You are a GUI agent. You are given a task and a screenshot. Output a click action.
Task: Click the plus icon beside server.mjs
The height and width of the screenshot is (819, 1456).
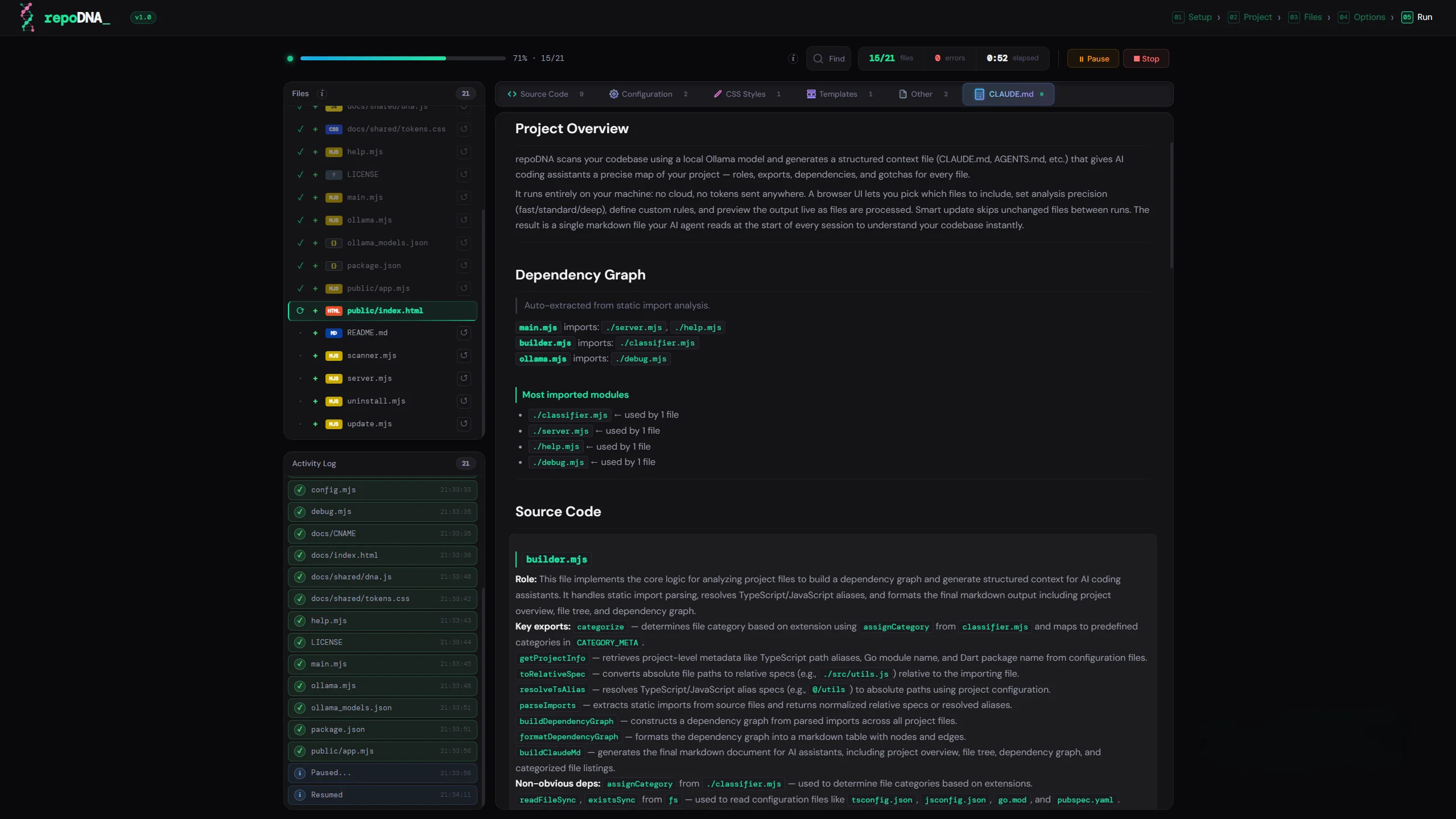pos(315,378)
